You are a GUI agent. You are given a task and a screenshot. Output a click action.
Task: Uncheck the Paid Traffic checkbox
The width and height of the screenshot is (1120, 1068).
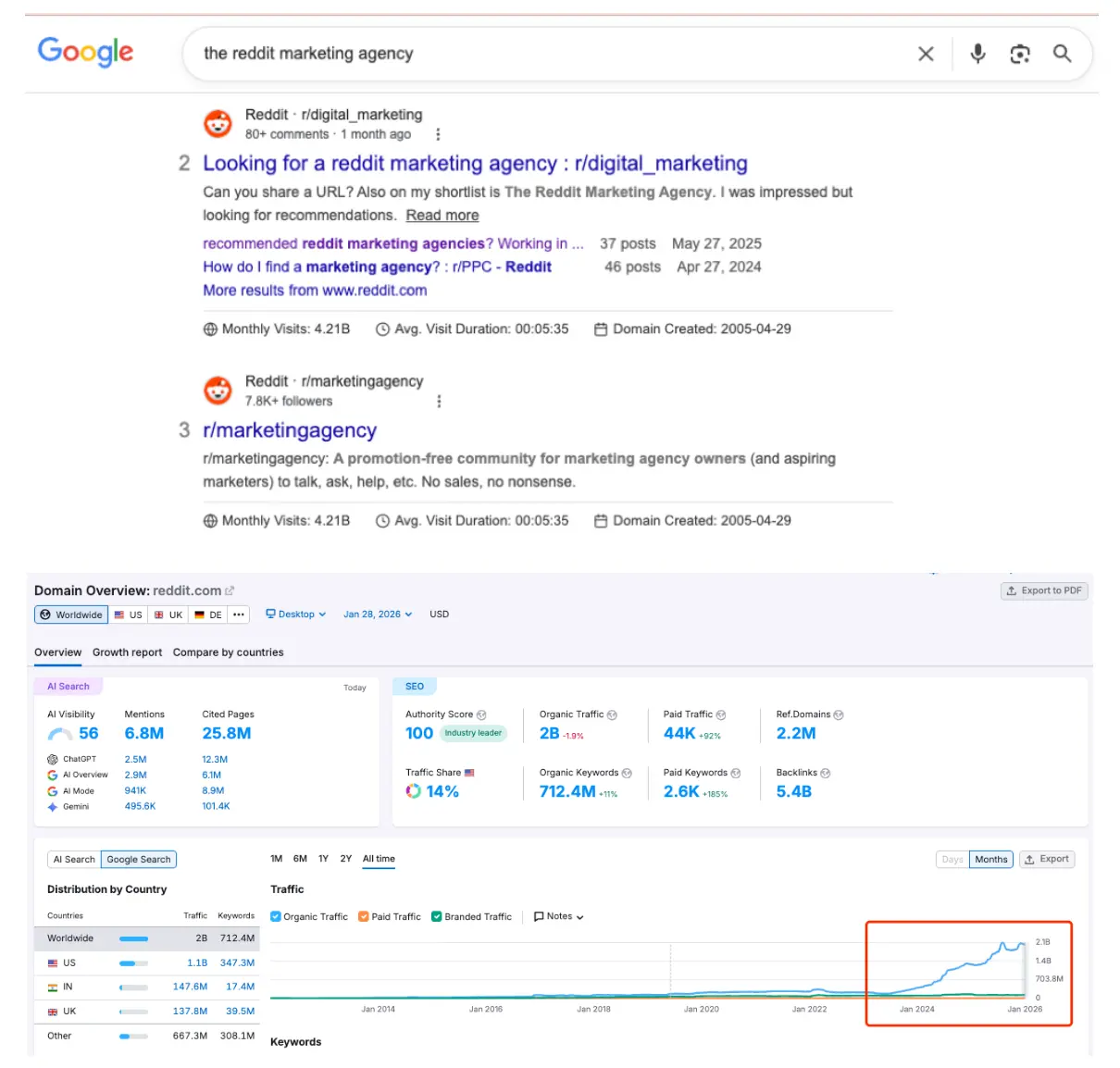click(363, 916)
